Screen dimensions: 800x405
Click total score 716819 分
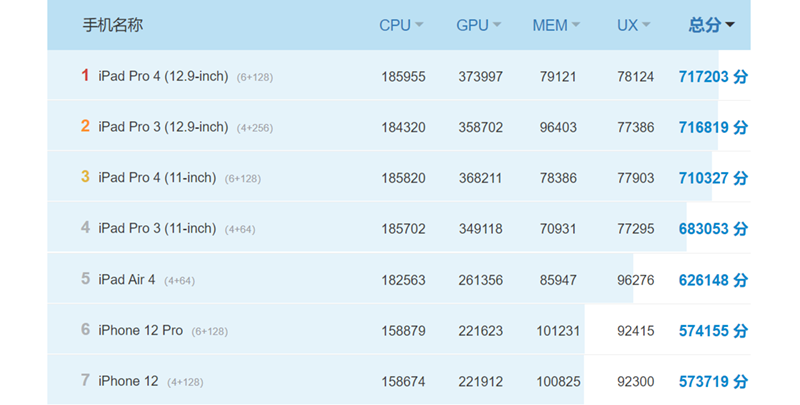[712, 127]
